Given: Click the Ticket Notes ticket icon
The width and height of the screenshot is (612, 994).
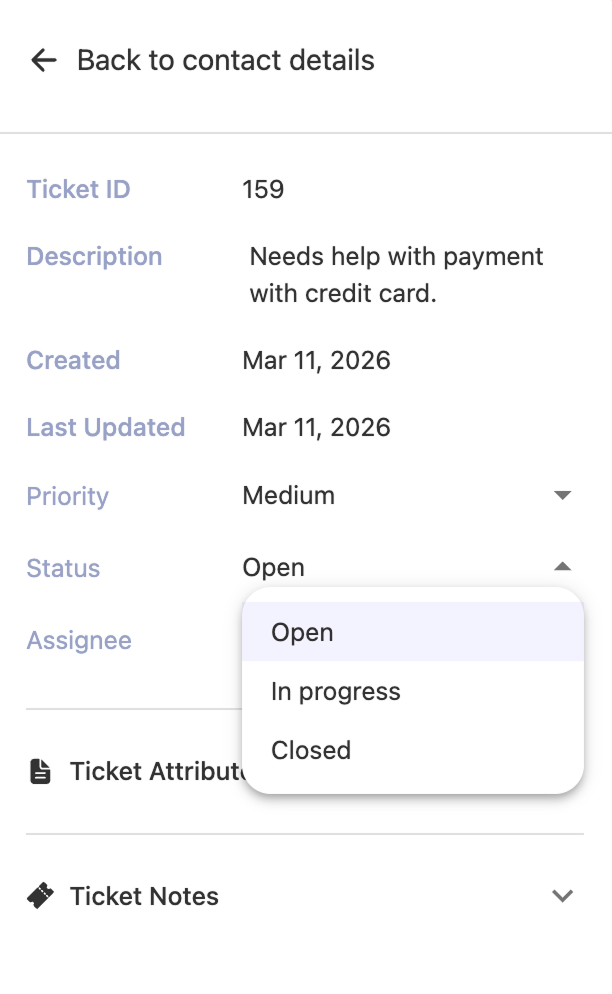Looking at the screenshot, I should pos(41,896).
